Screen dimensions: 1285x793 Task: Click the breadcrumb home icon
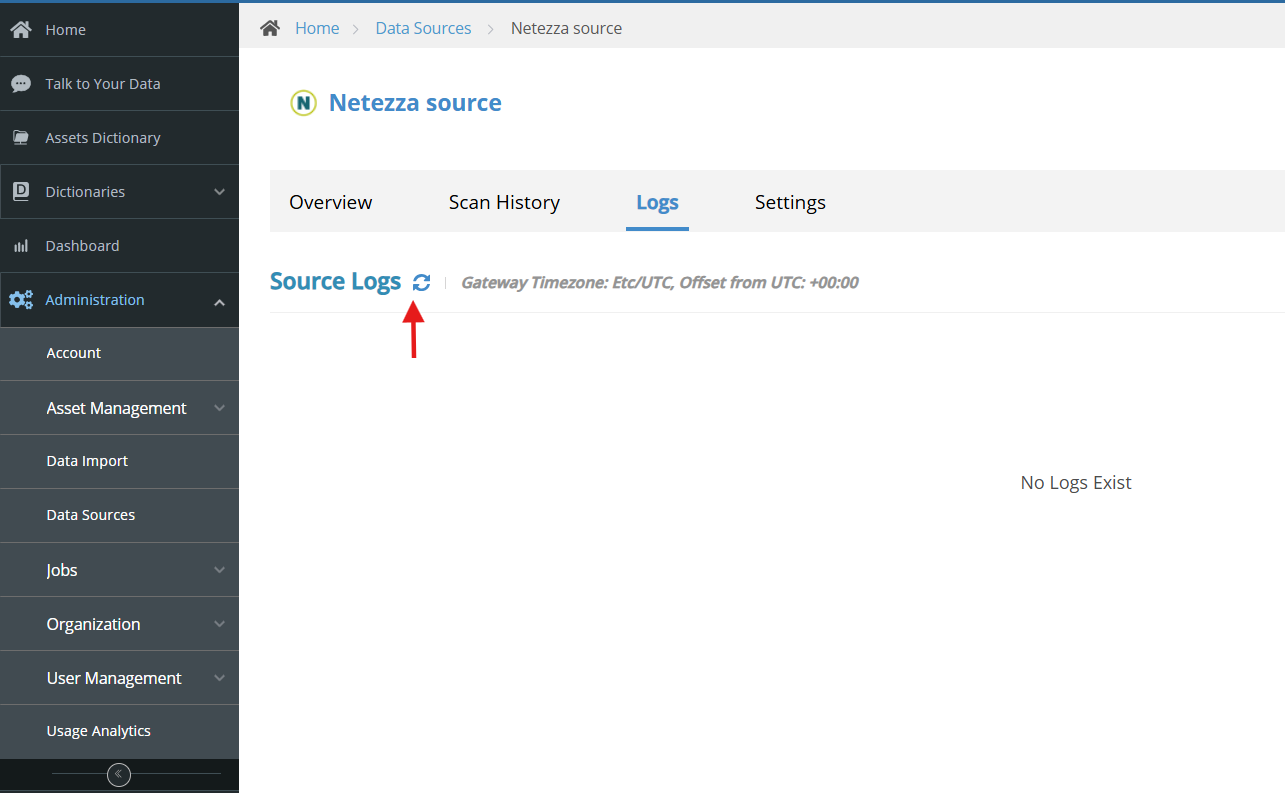tap(270, 28)
